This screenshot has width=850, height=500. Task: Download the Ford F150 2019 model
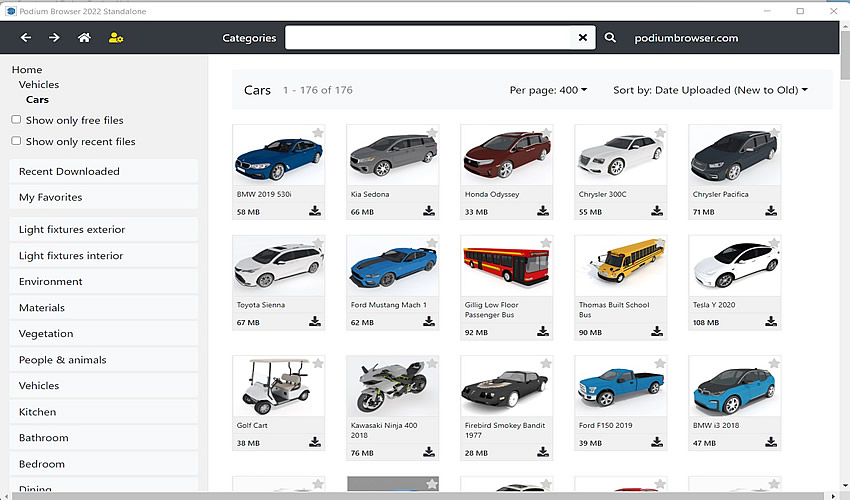pos(657,441)
